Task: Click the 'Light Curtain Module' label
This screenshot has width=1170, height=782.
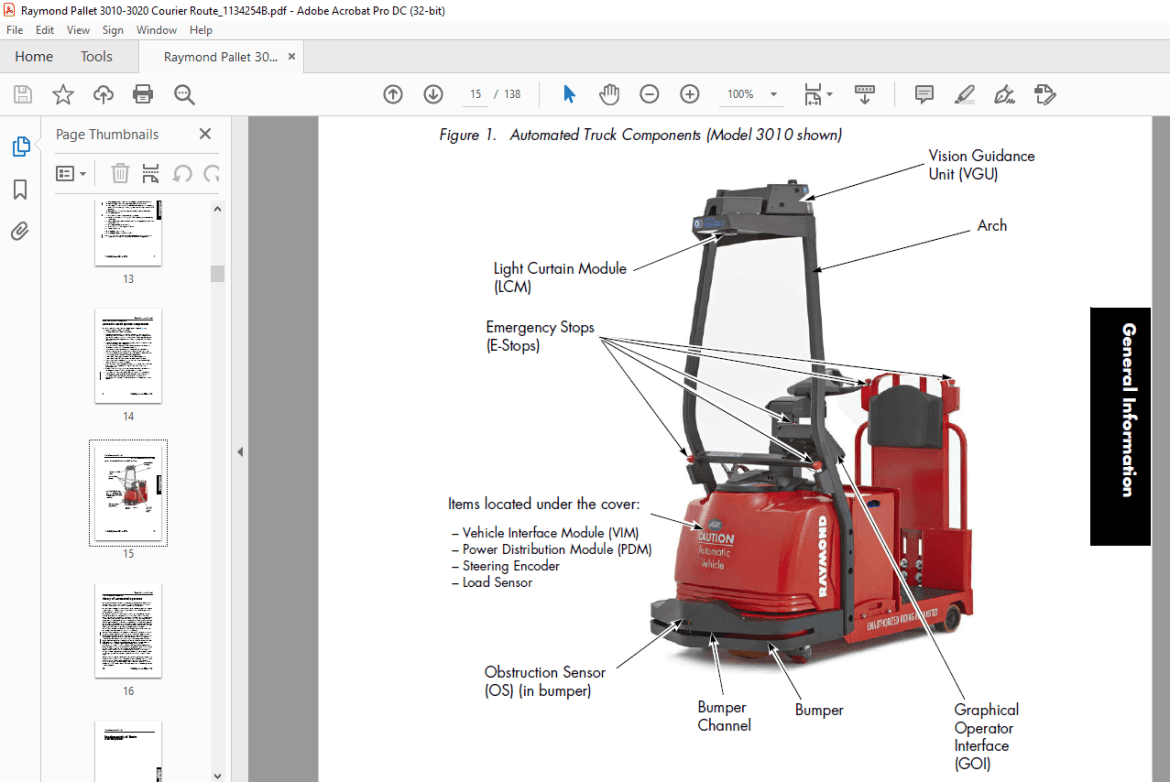Action: [x=560, y=269]
